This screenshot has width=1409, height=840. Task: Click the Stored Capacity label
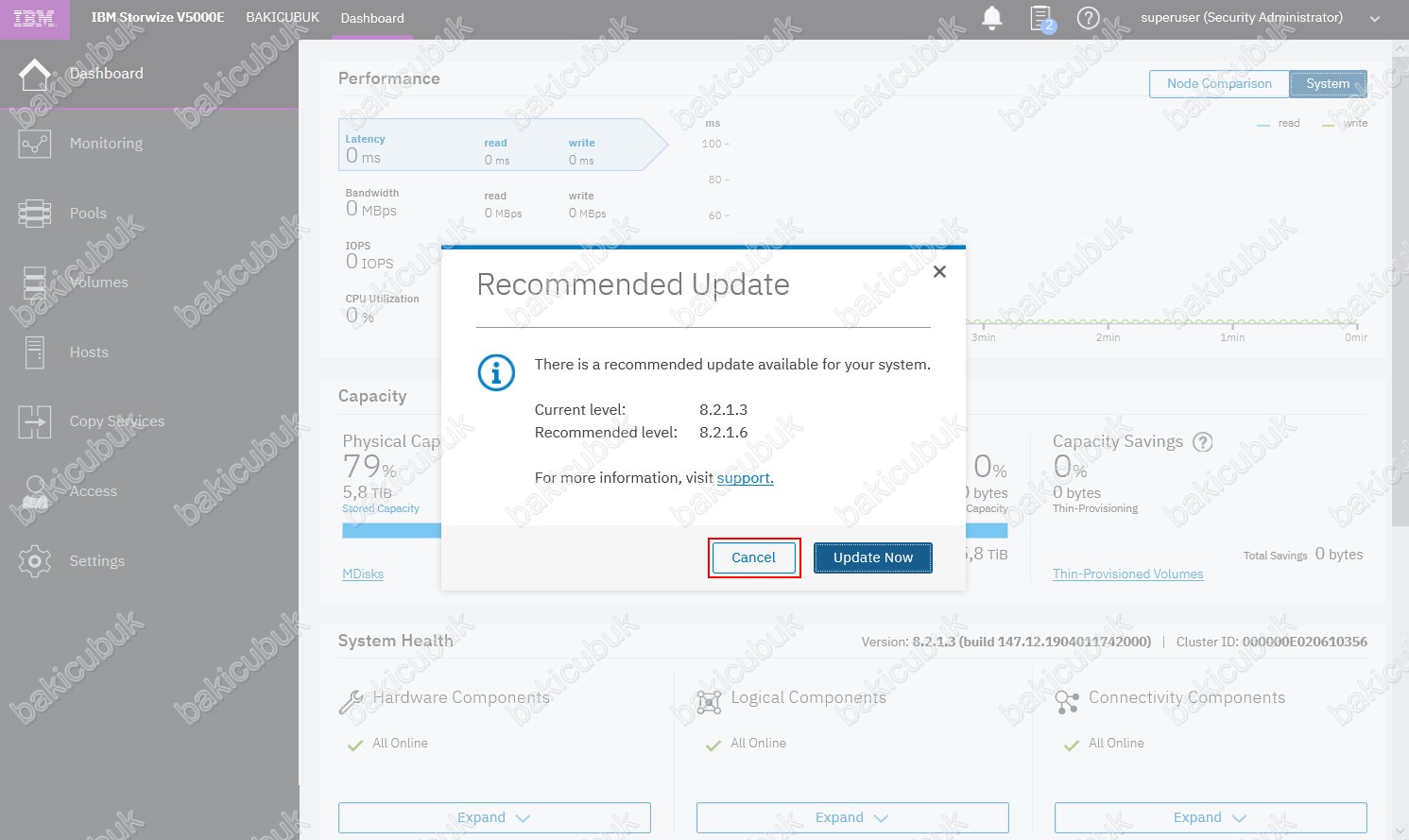tap(381, 508)
